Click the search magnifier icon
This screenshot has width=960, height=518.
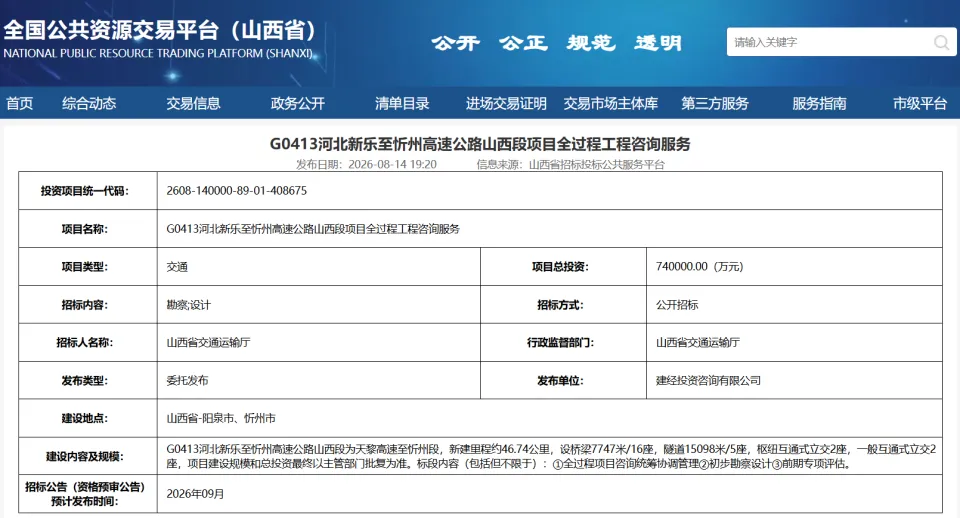click(x=941, y=42)
